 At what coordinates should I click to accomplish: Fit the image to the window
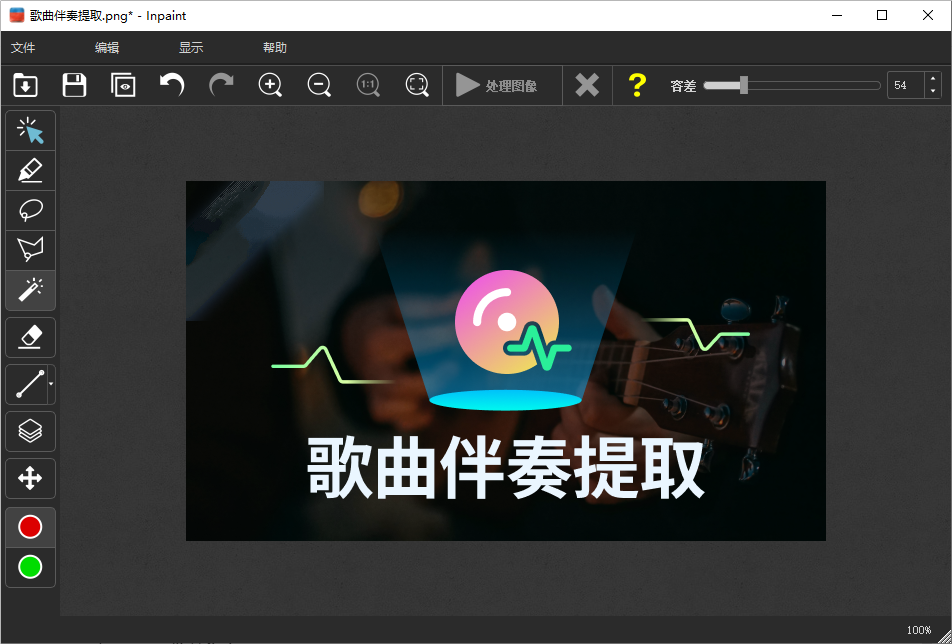tap(417, 85)
